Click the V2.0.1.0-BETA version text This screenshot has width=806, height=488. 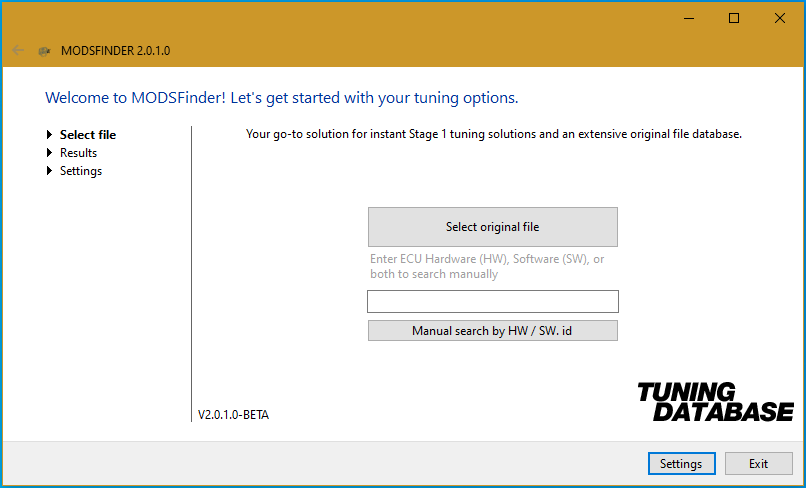(233, 414)
